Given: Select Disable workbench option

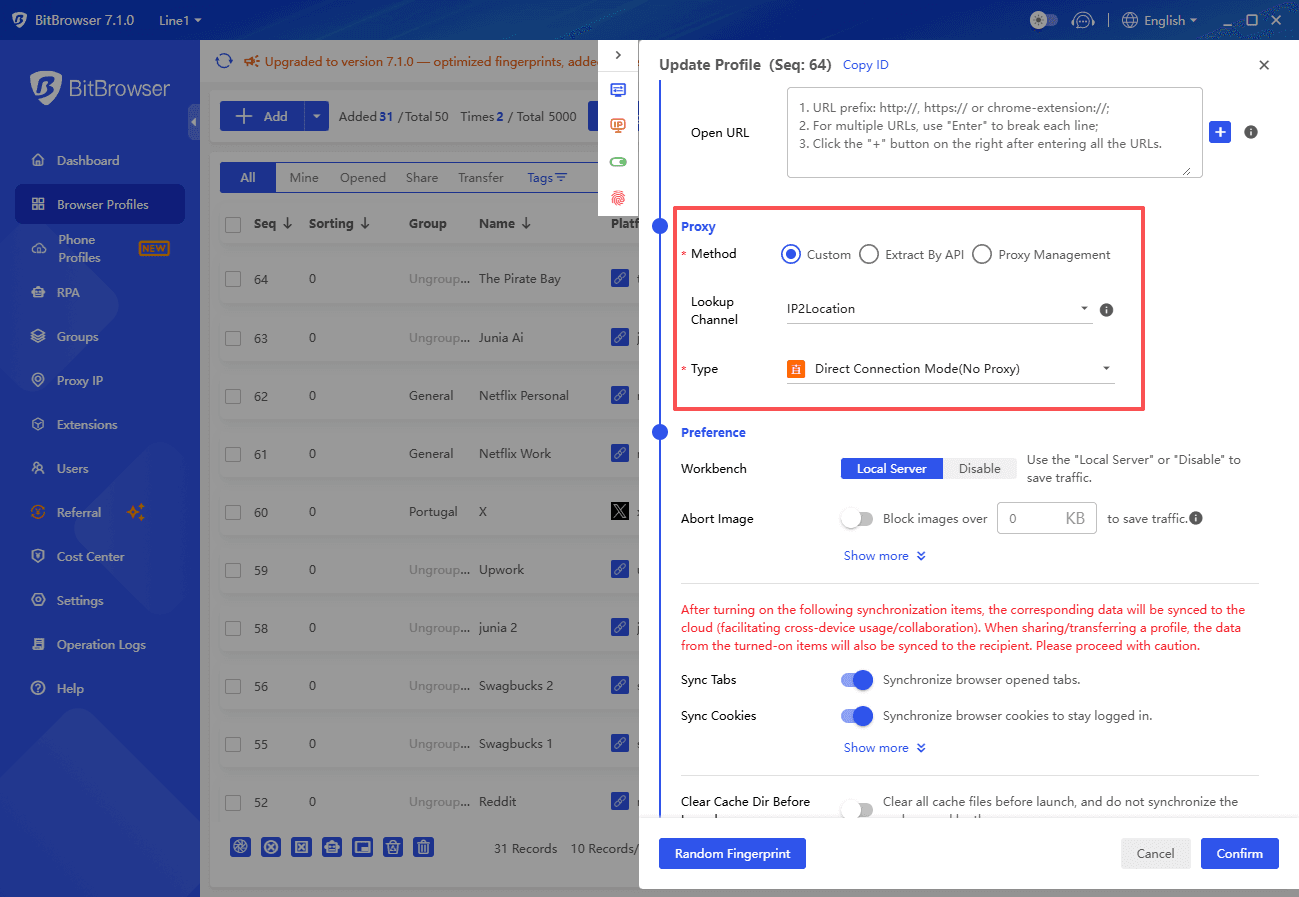Looking at the screenshot, I should pyautogui.click(x=980, y=468).
